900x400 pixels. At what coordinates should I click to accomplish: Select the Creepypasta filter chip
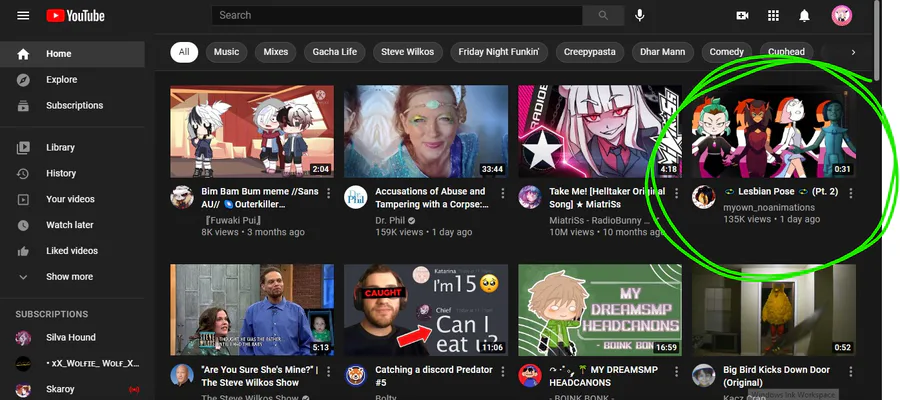(589, 52)
